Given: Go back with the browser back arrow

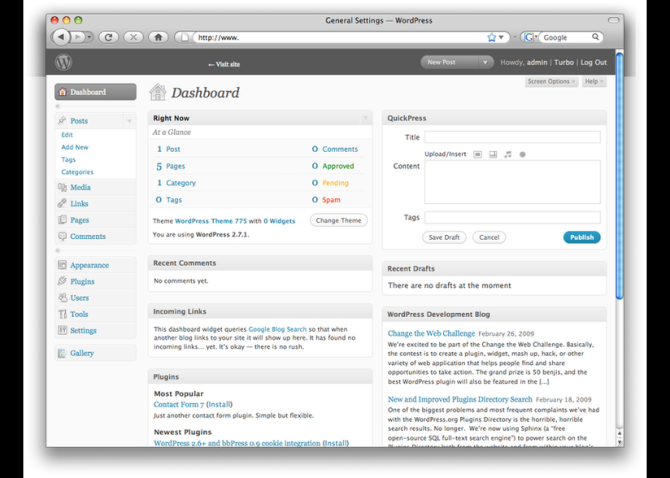Looking at the screenshot, I should point(61,37).
